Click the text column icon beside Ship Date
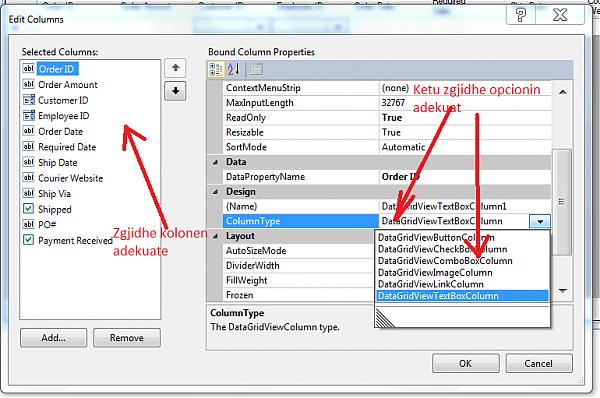 pos(29,162)
